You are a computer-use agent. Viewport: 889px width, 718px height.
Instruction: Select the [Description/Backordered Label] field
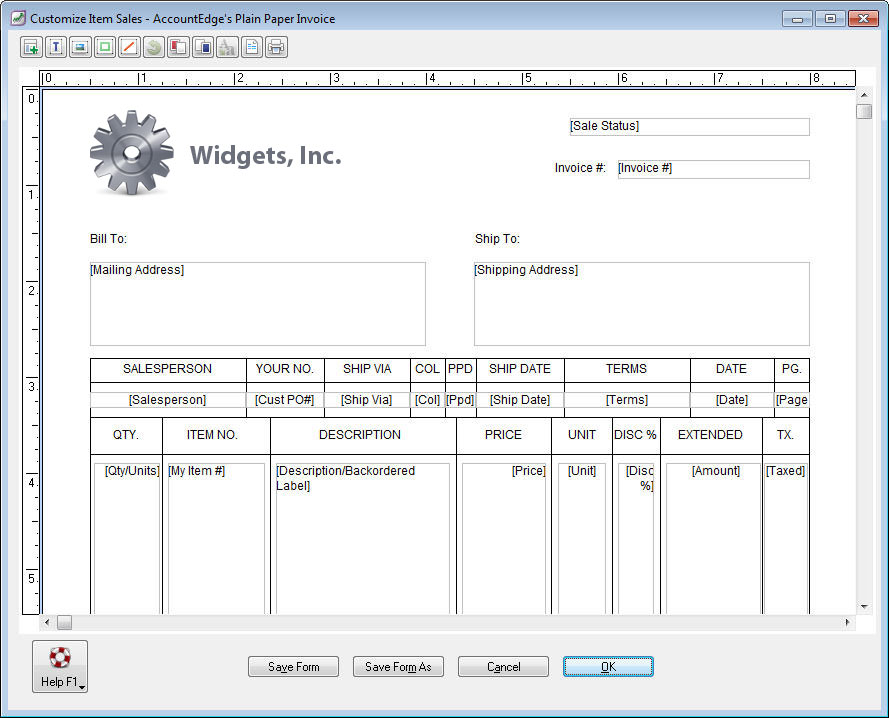[x=363, y=538]
